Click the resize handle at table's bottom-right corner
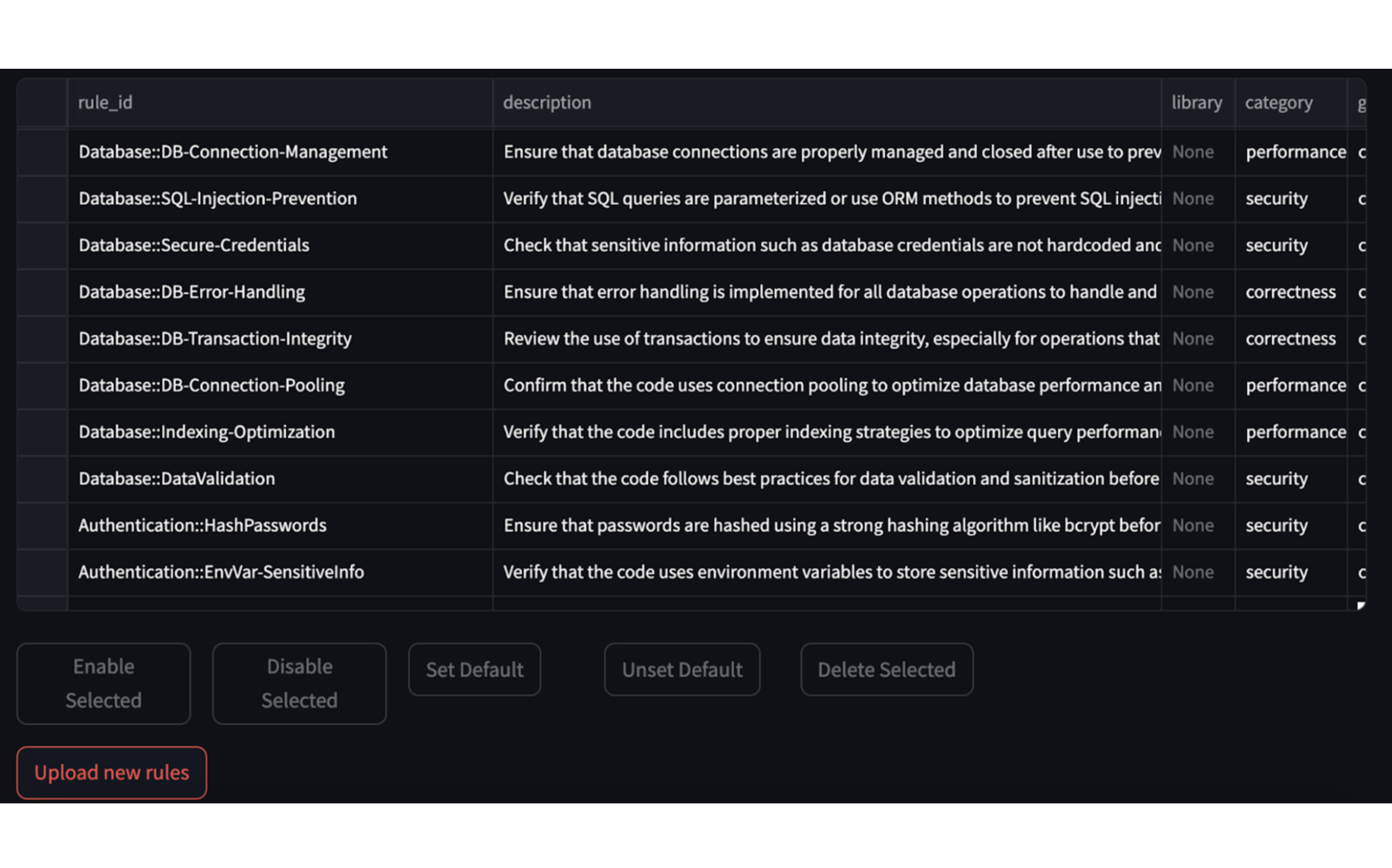This screenshot has height=868, width=1392. pos(1361,604)
